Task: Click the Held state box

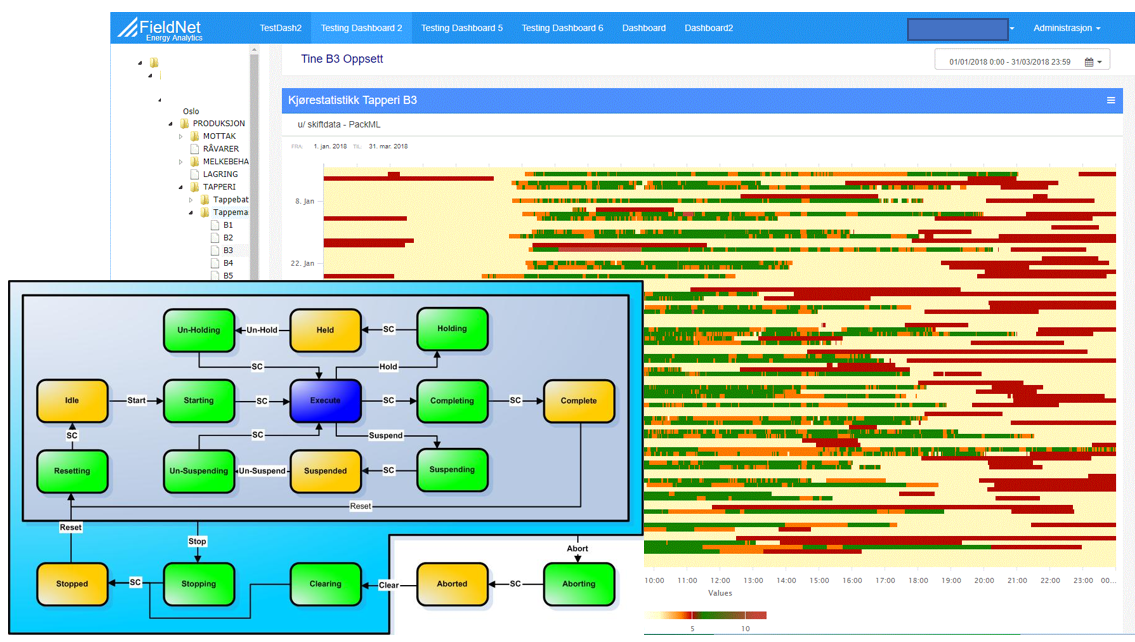Action: [x=325, y=330]
